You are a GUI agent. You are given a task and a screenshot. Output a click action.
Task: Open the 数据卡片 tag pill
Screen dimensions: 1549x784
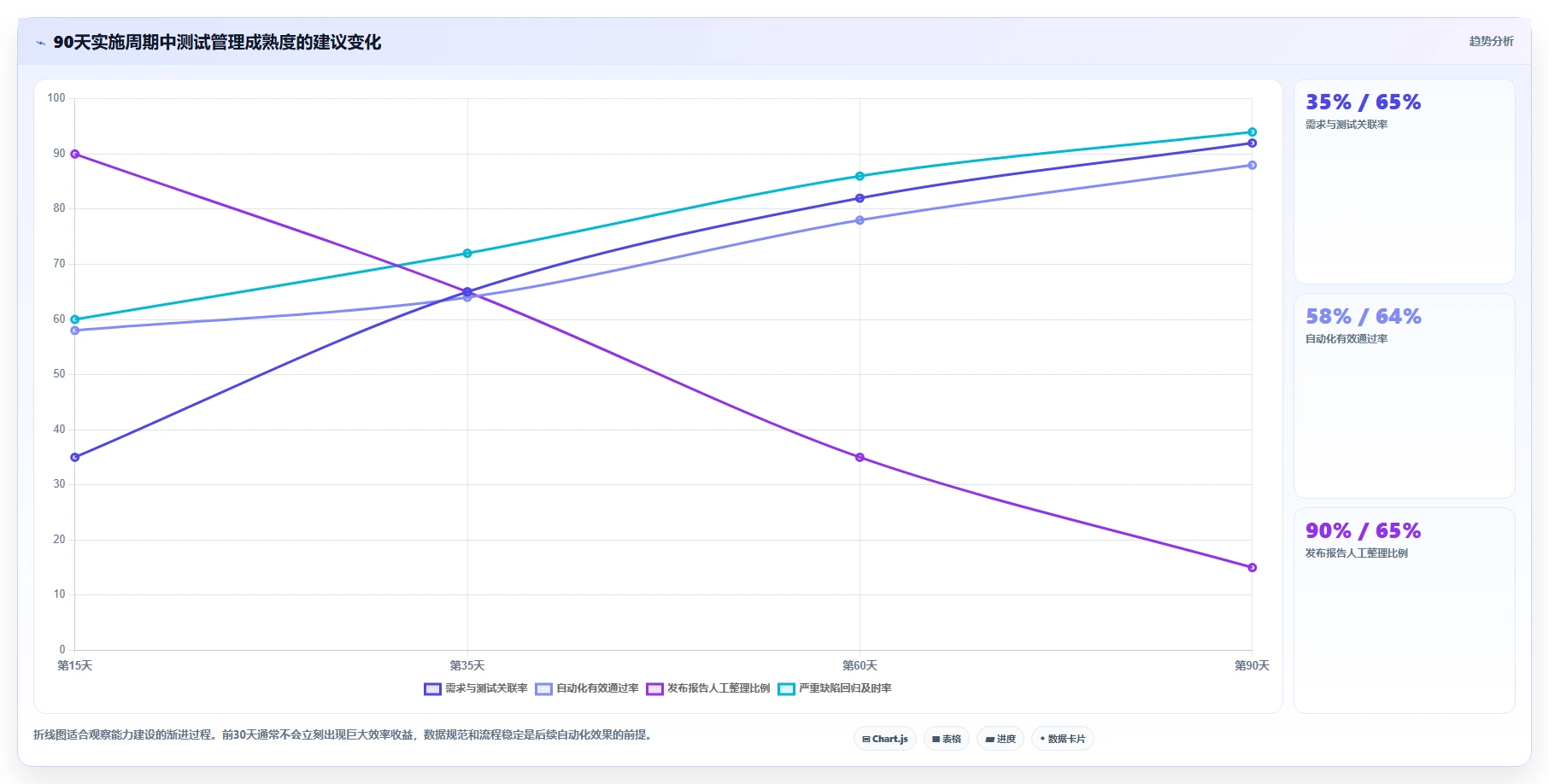click(x=1063, y=739)
